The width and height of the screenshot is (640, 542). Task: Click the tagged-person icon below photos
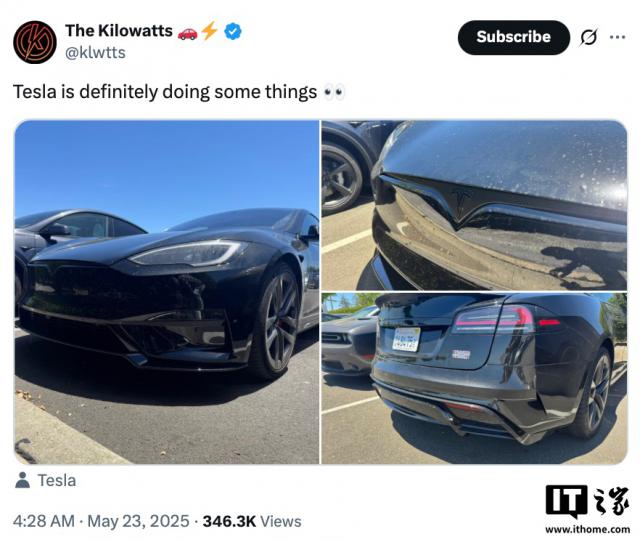23,481
